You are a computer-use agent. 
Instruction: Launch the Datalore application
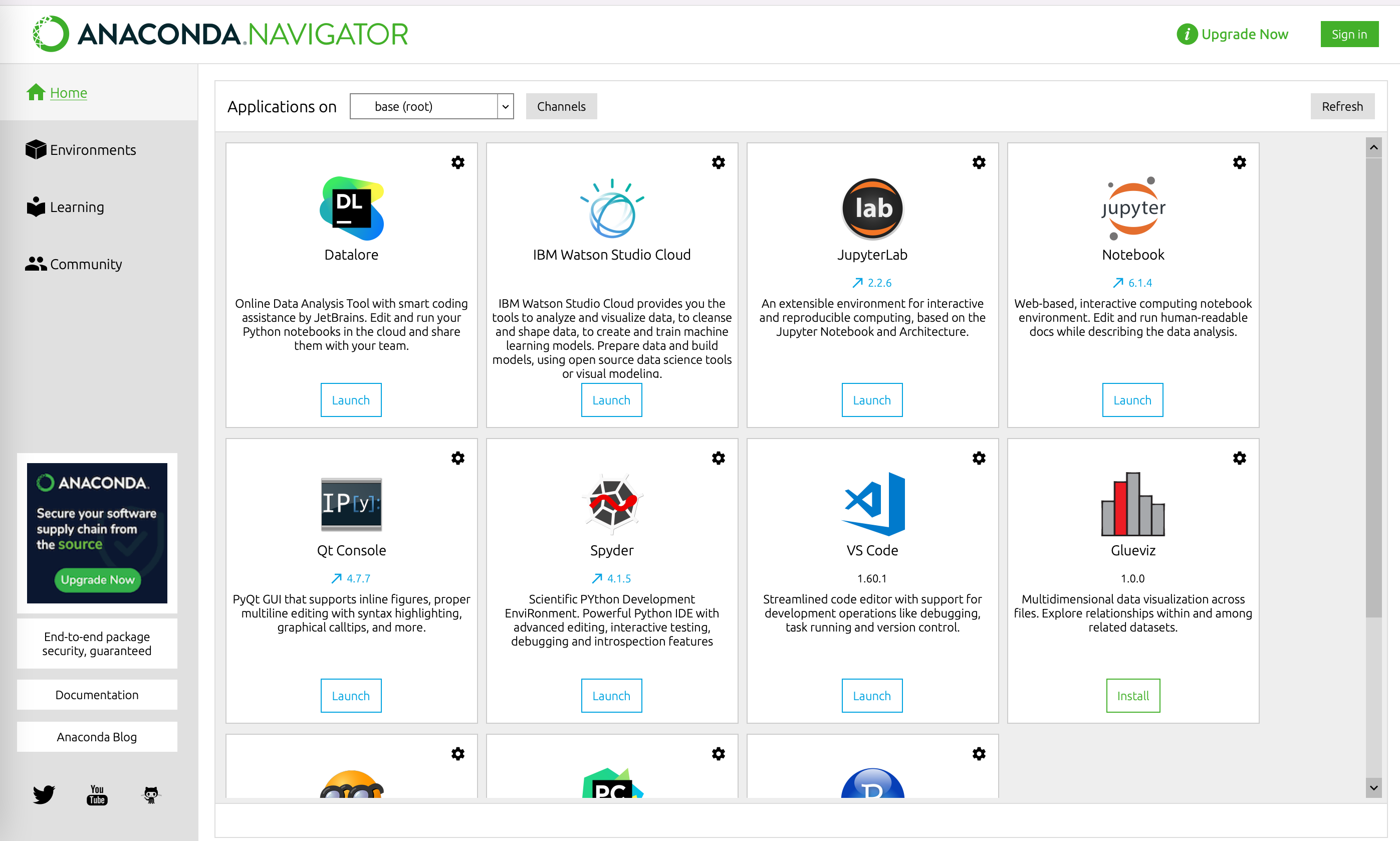351,400
